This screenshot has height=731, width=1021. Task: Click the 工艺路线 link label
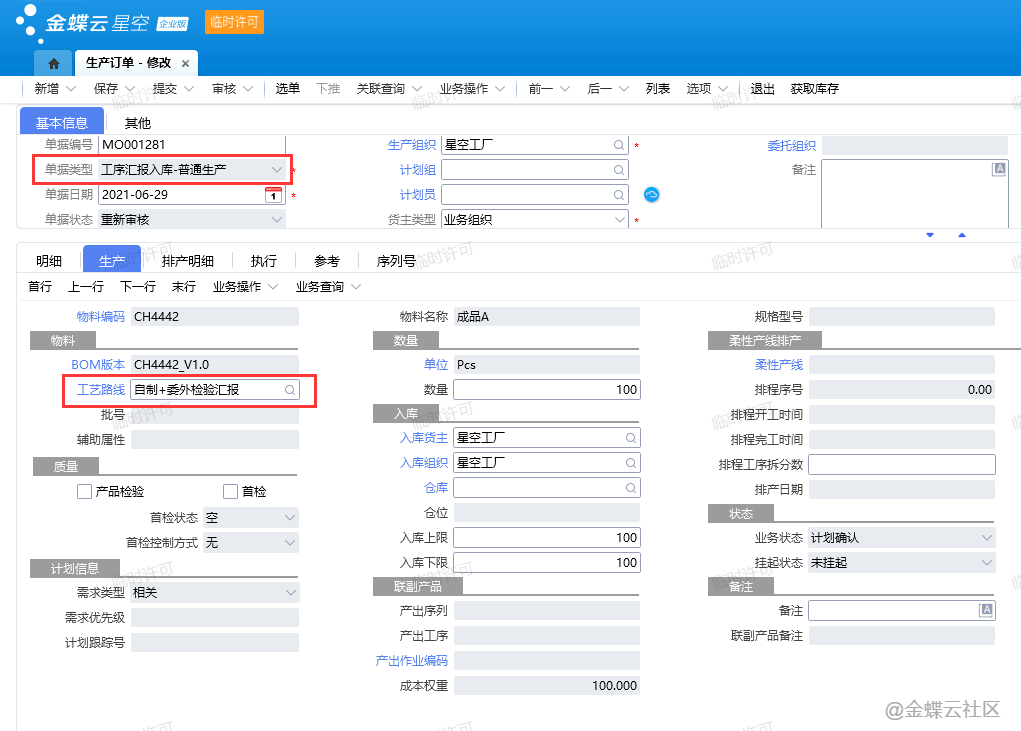tap(101, 390)
